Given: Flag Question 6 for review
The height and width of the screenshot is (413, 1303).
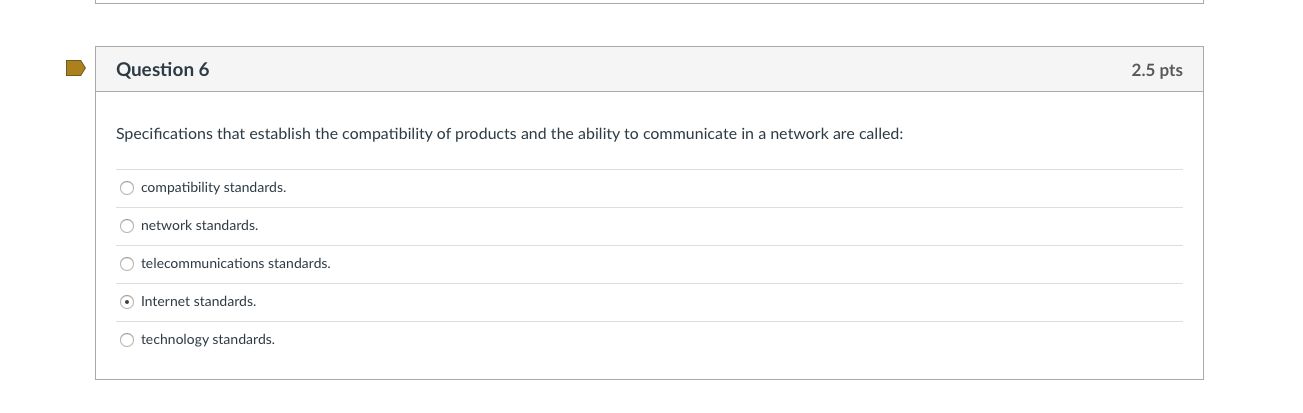Looking at the screenshot, I should coord(75,68).
